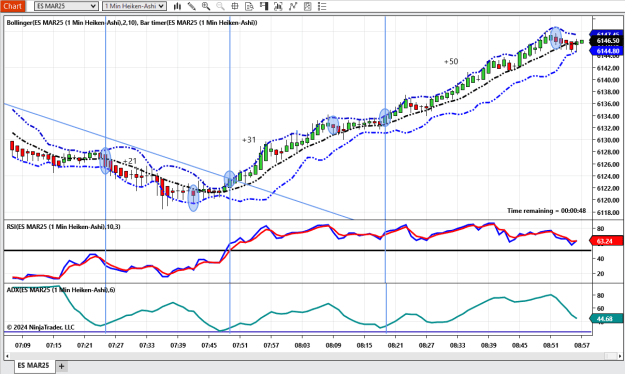Click the red 63.24 RSI value marker

(606, 241)
